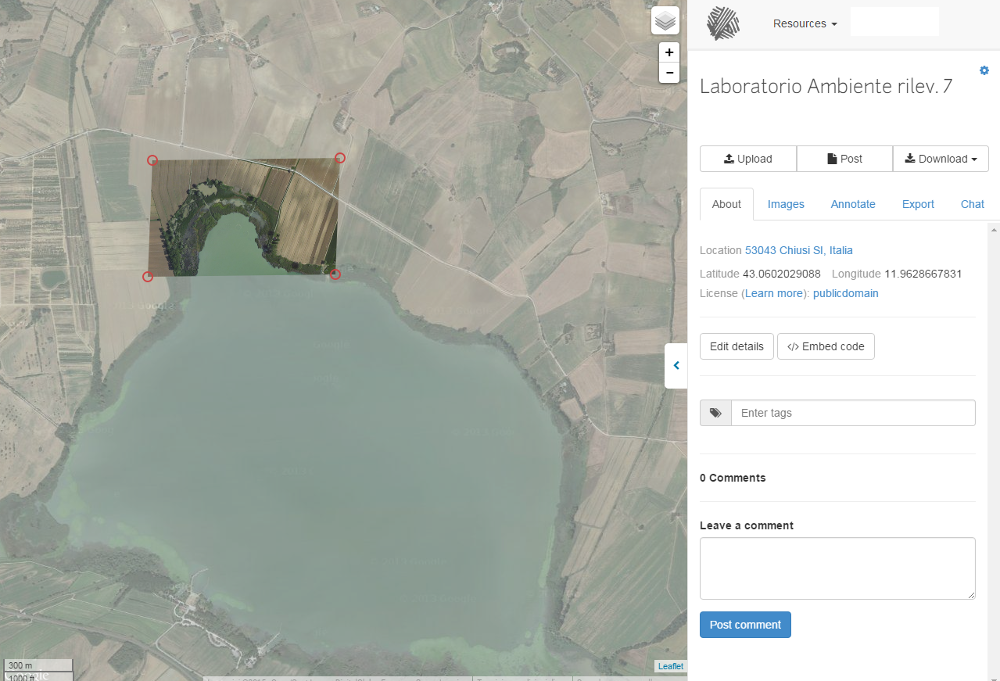Select bottom-right red corner handle of overlay

[x=335, y=274]
